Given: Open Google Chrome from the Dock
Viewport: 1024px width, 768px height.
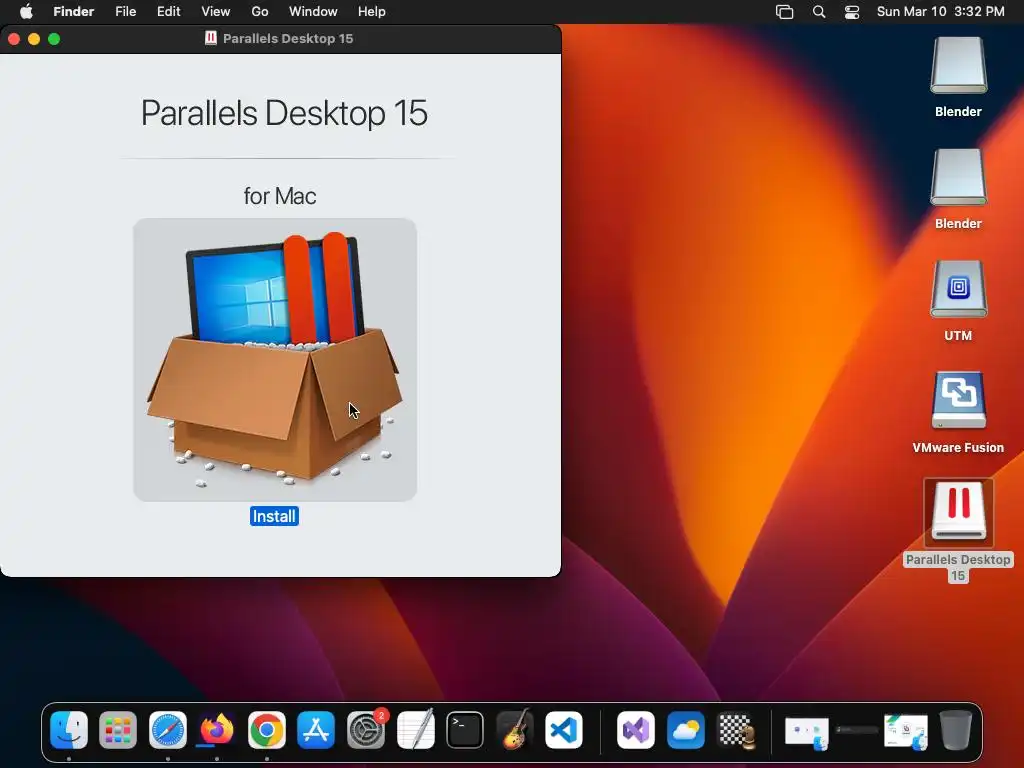Looking at the screenshot, I should [266, 729].
